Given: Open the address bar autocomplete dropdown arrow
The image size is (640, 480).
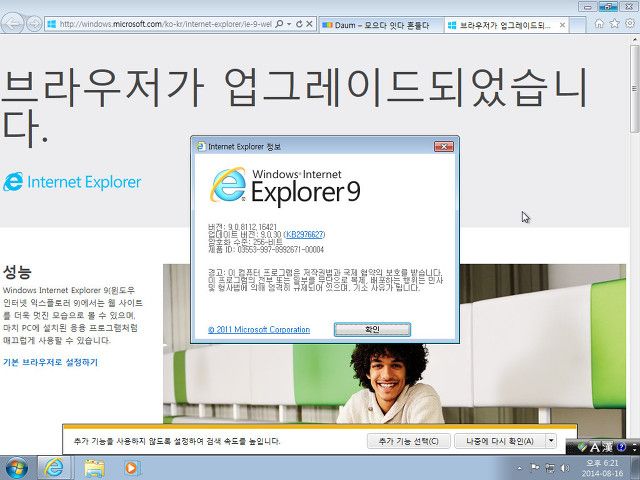Looking at the screenshot, I should 289,24.
